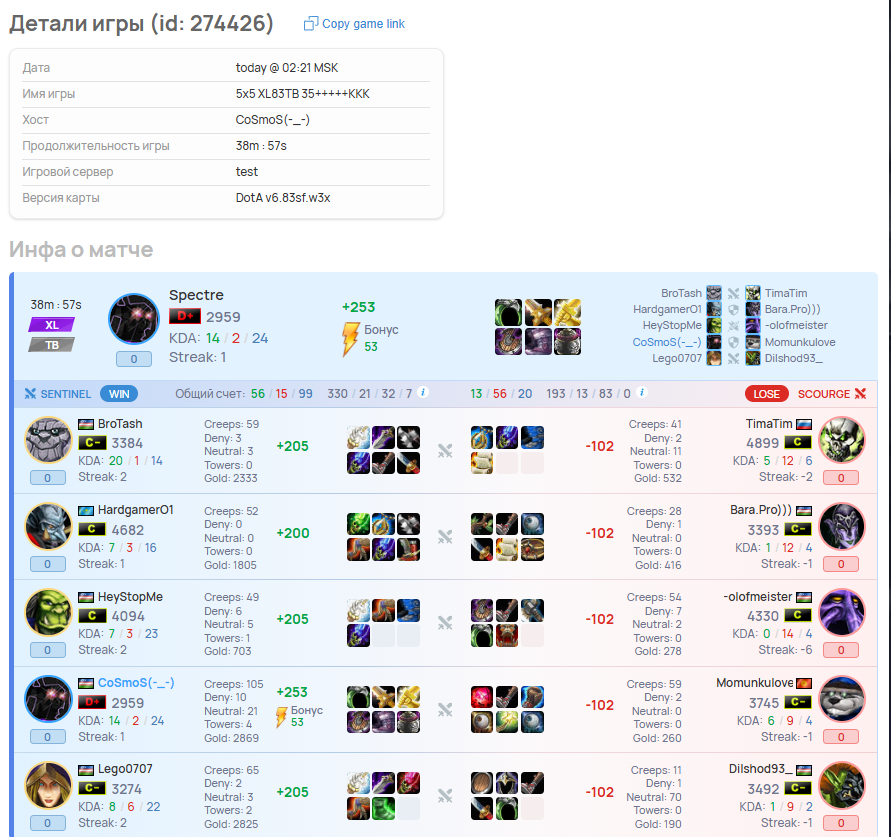Open Spectre hero portrait in match summary

(134, 319)
